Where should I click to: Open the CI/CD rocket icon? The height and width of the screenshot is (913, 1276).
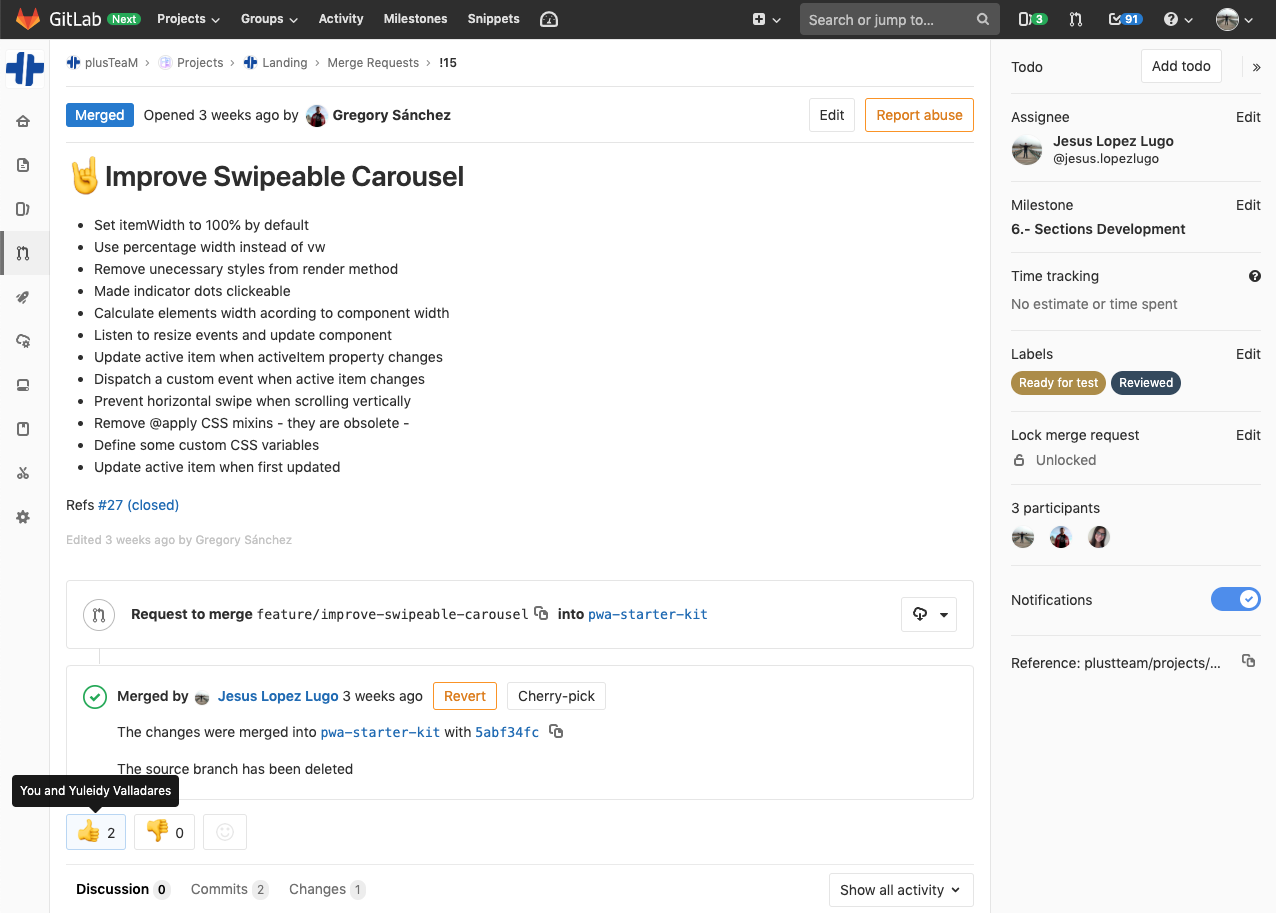[23, 297]
